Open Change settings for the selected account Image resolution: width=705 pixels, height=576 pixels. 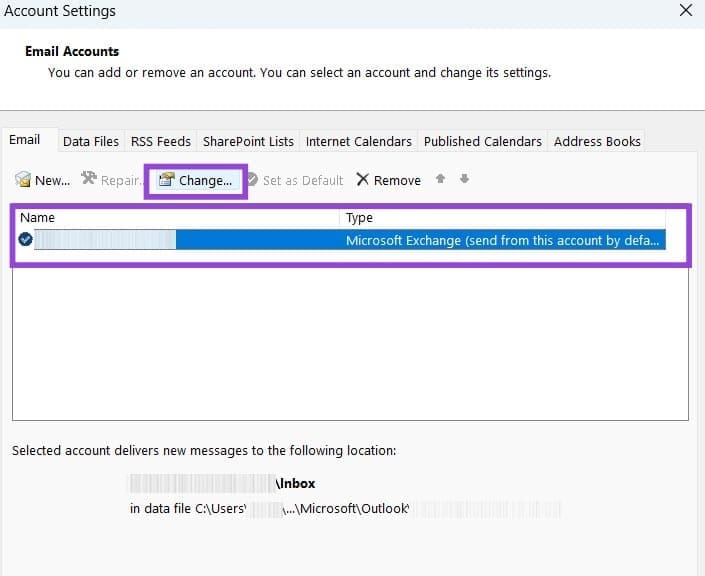tap(196, 180)
